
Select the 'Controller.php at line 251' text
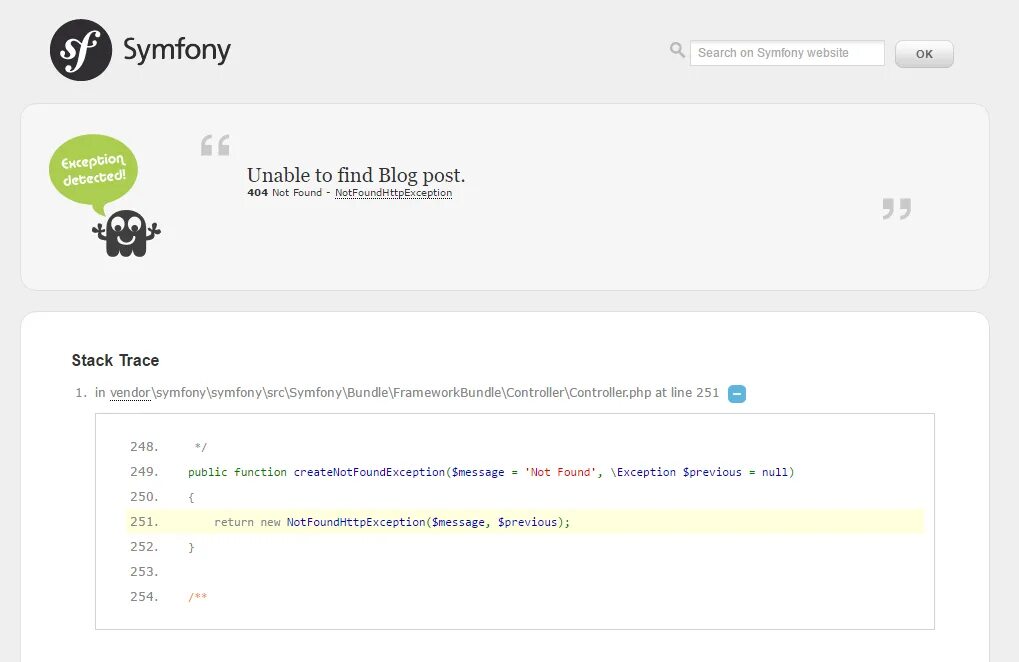point(644,392)
